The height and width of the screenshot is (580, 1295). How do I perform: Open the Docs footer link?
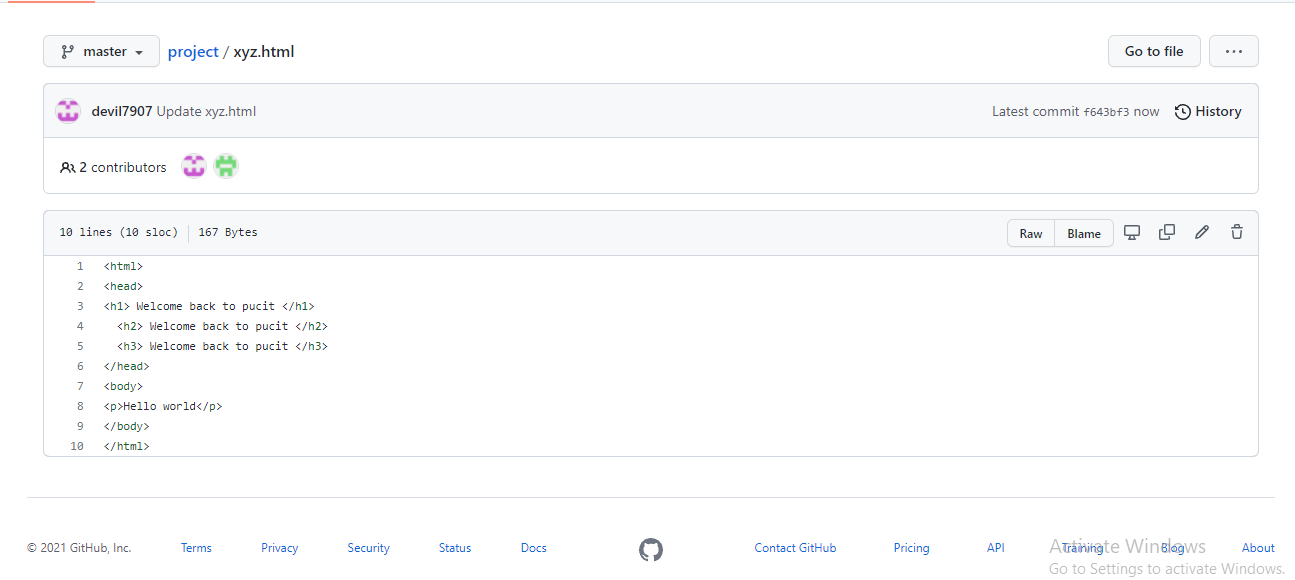click(x=534, y=548)
